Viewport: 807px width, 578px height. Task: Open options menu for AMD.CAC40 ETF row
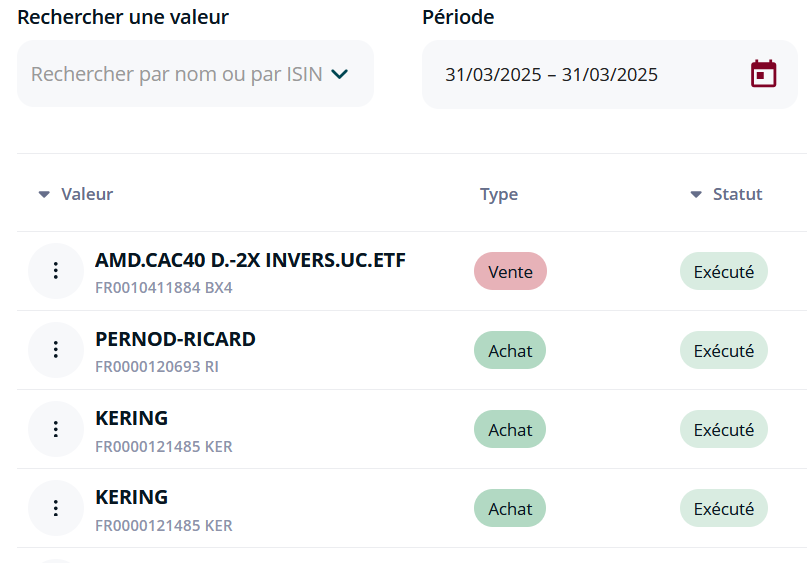[56, 271]
